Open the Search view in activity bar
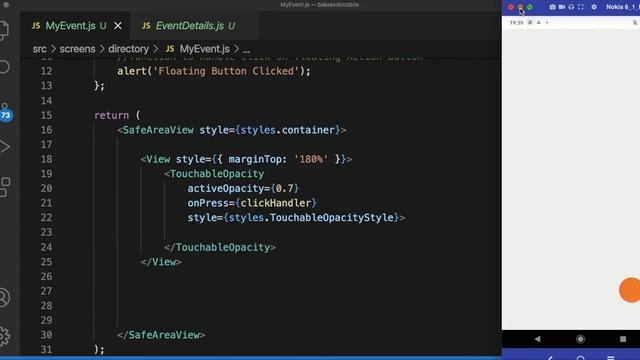This screenshot has width=640, height=360. [4, 67]
